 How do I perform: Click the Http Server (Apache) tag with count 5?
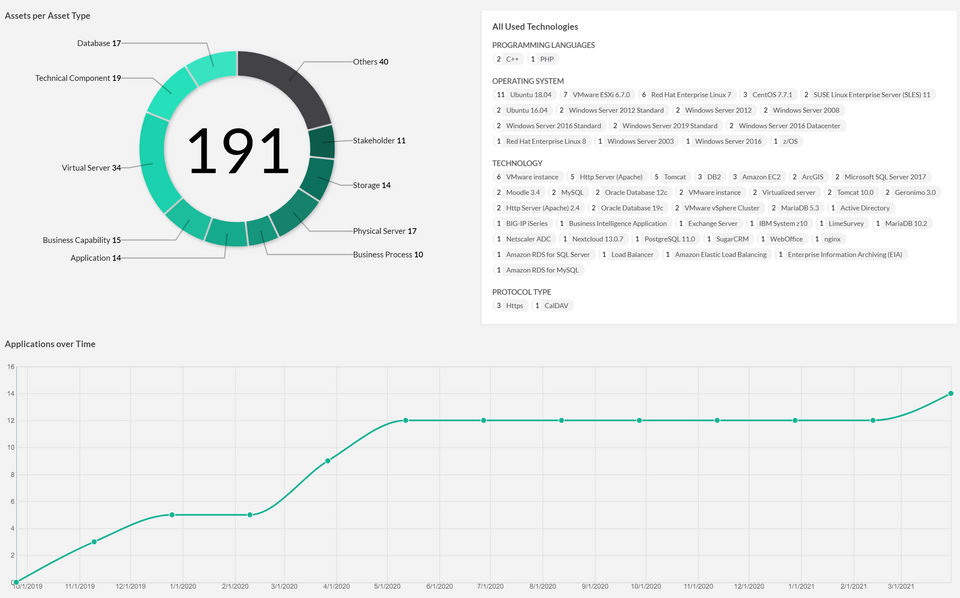(606, 177)
